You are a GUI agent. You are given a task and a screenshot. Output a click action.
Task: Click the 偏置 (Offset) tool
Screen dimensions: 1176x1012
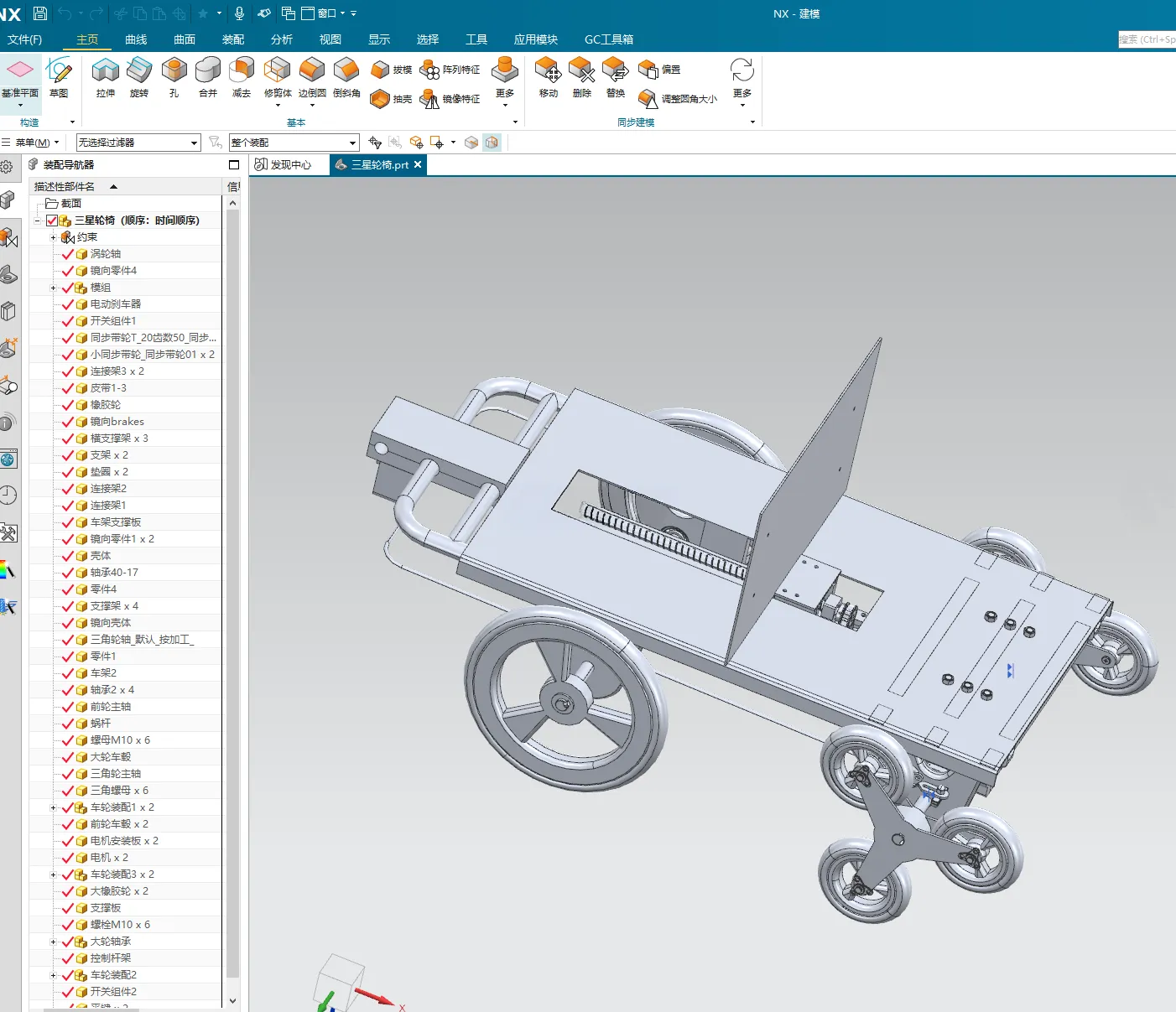click(x=659, y=70)
